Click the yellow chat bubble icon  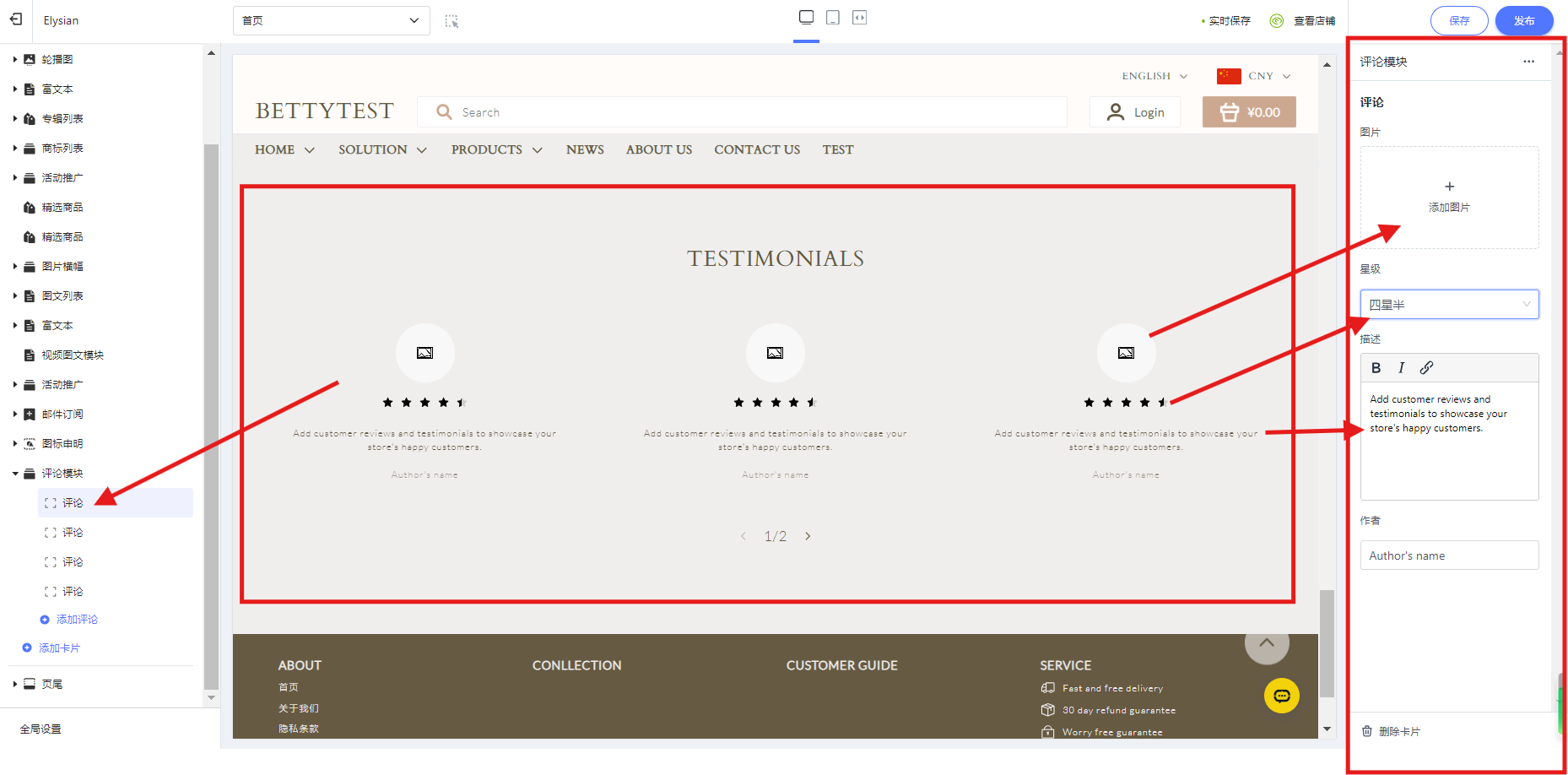pyautogui.click(x=1281, y=696)
